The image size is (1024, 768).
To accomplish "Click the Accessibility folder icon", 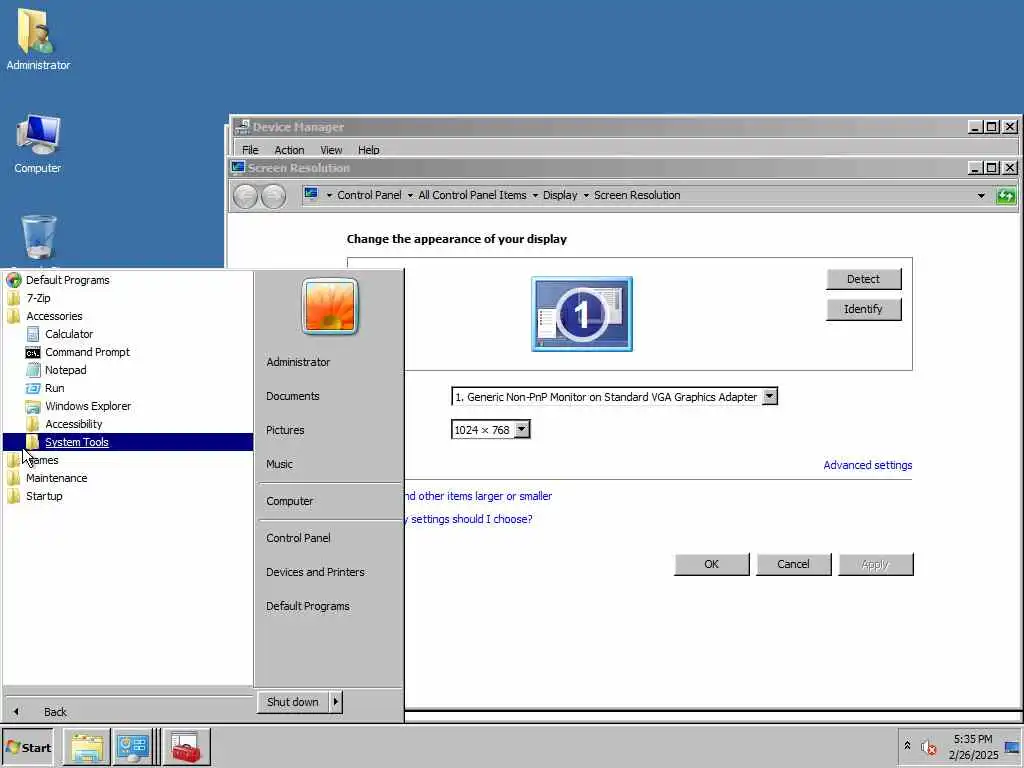I will point(33,424).
